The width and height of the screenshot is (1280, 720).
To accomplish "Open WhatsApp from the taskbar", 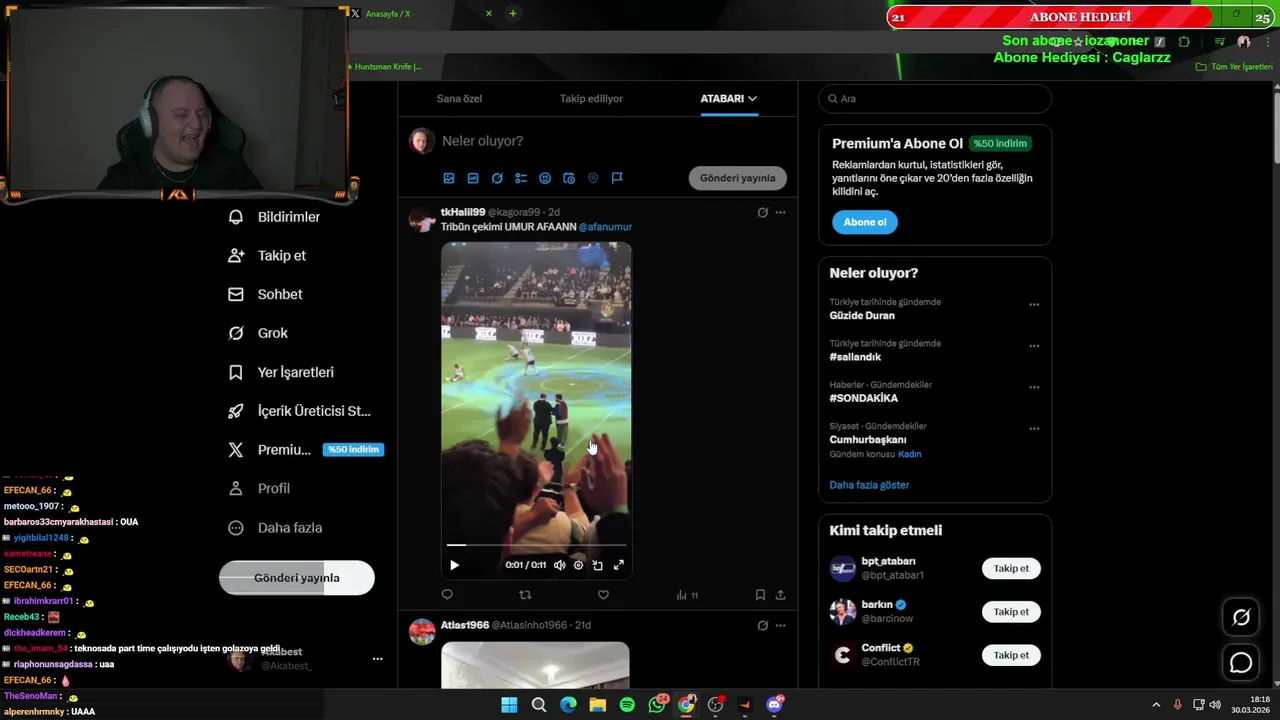I will pos(657,705).
